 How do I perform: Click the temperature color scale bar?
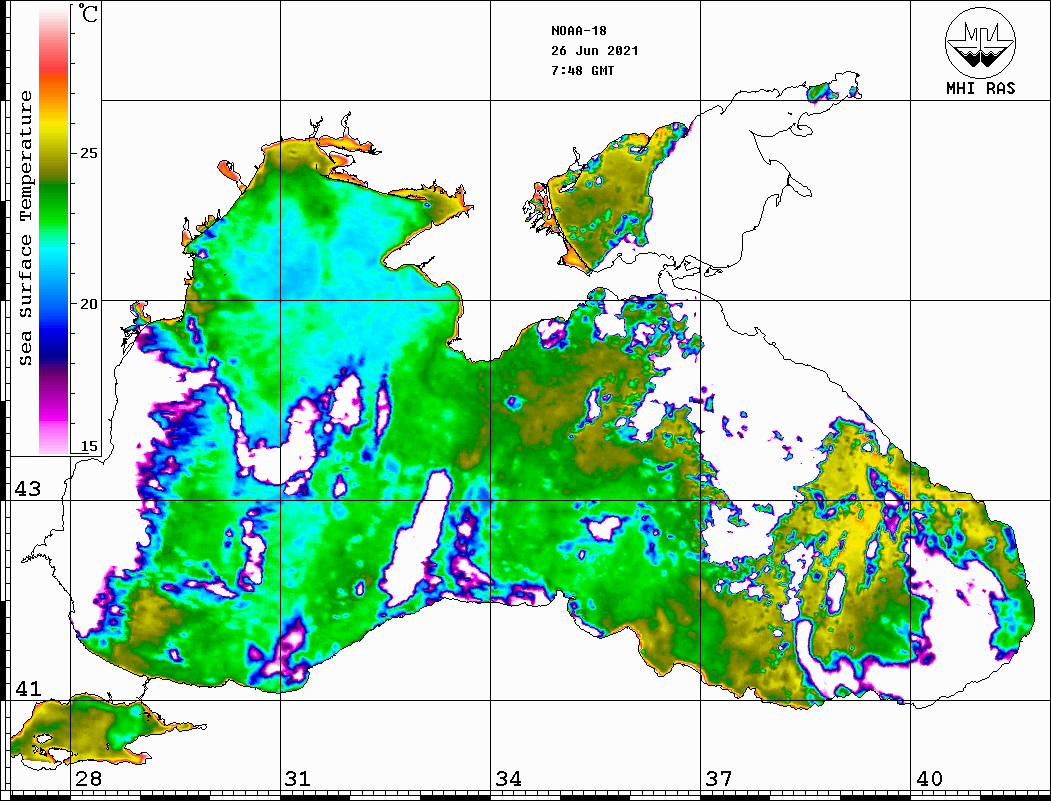(x=54, y=231)
